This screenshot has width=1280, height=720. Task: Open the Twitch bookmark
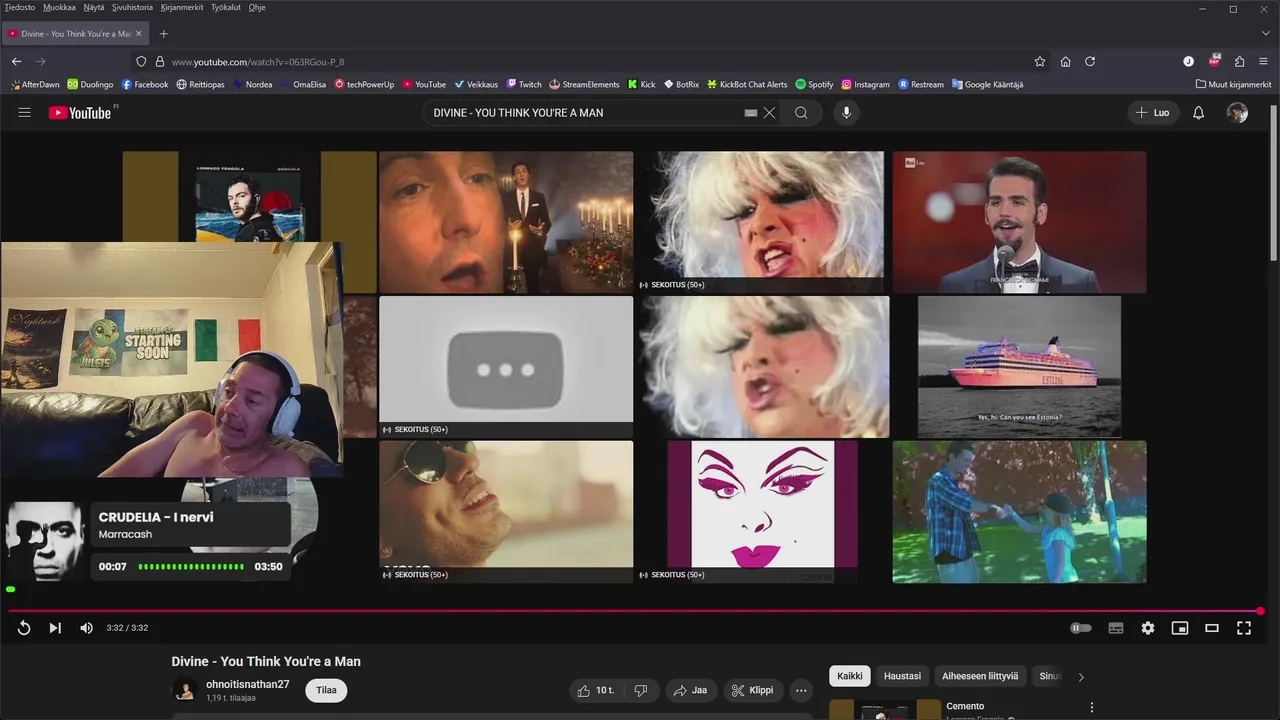[524, 85]
